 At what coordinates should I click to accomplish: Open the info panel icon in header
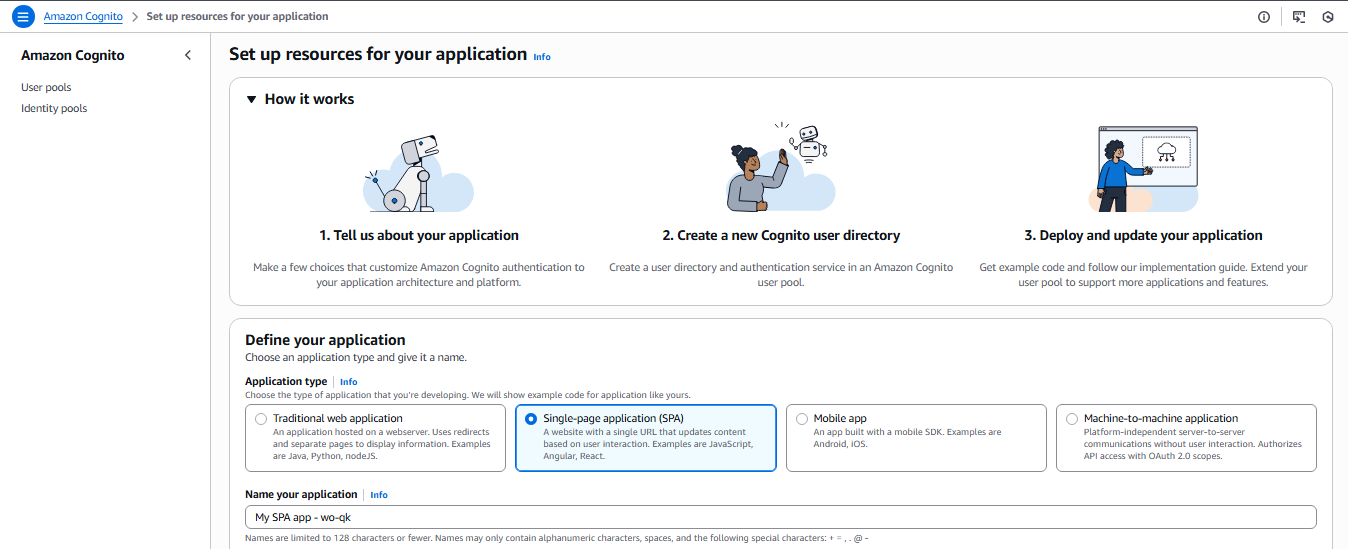(x=1264, y=17)
